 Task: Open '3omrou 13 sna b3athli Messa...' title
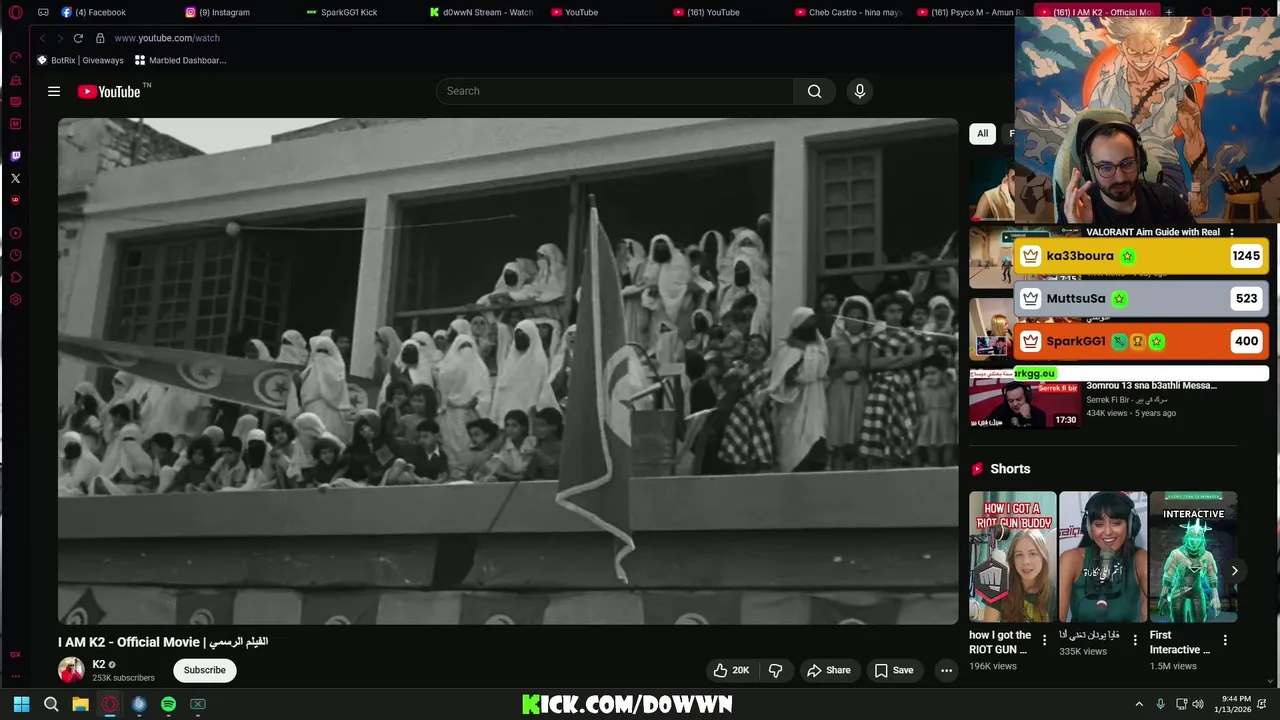click(x=1151, y=385)
